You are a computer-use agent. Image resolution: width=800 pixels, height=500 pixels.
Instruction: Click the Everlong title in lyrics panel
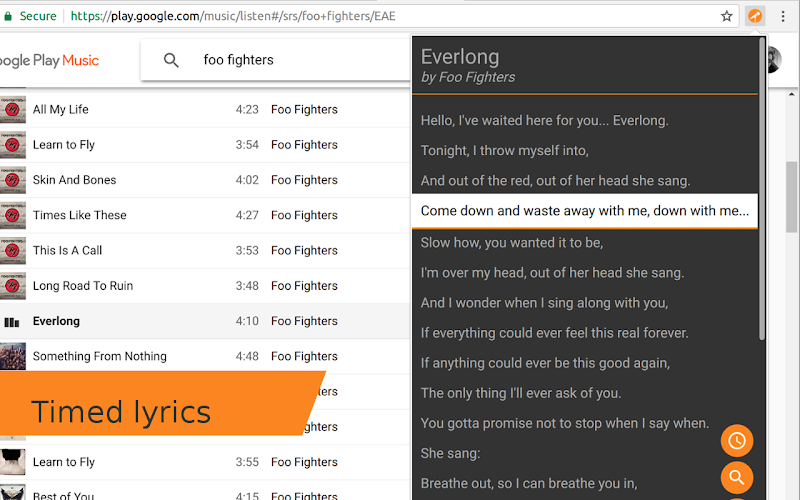[x=460, y=57]
